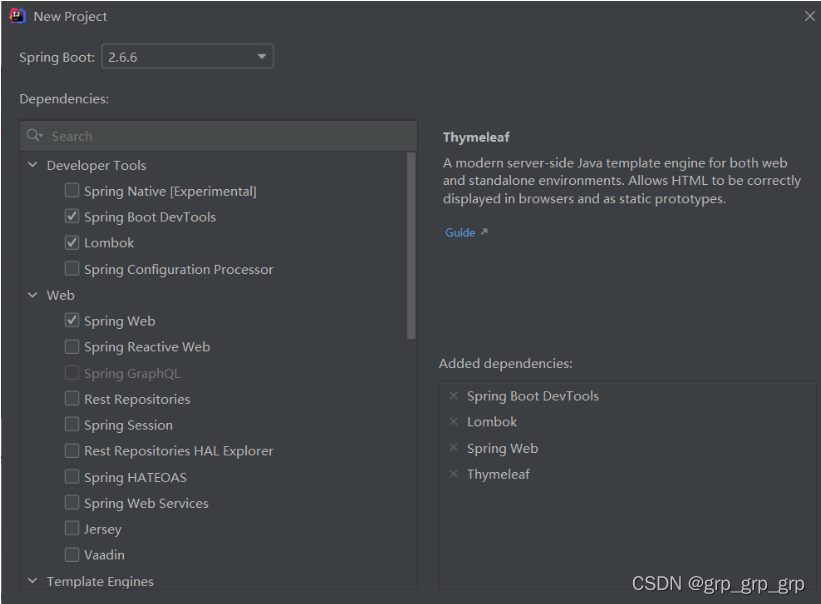Check Rest Repositories checkbox
Screen dimensions: 821x604
pyautogui.click(x=72, y=398)
